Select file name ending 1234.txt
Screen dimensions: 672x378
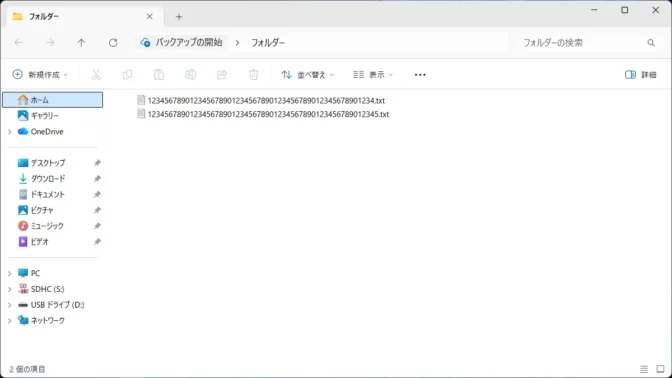pos(266,101)
